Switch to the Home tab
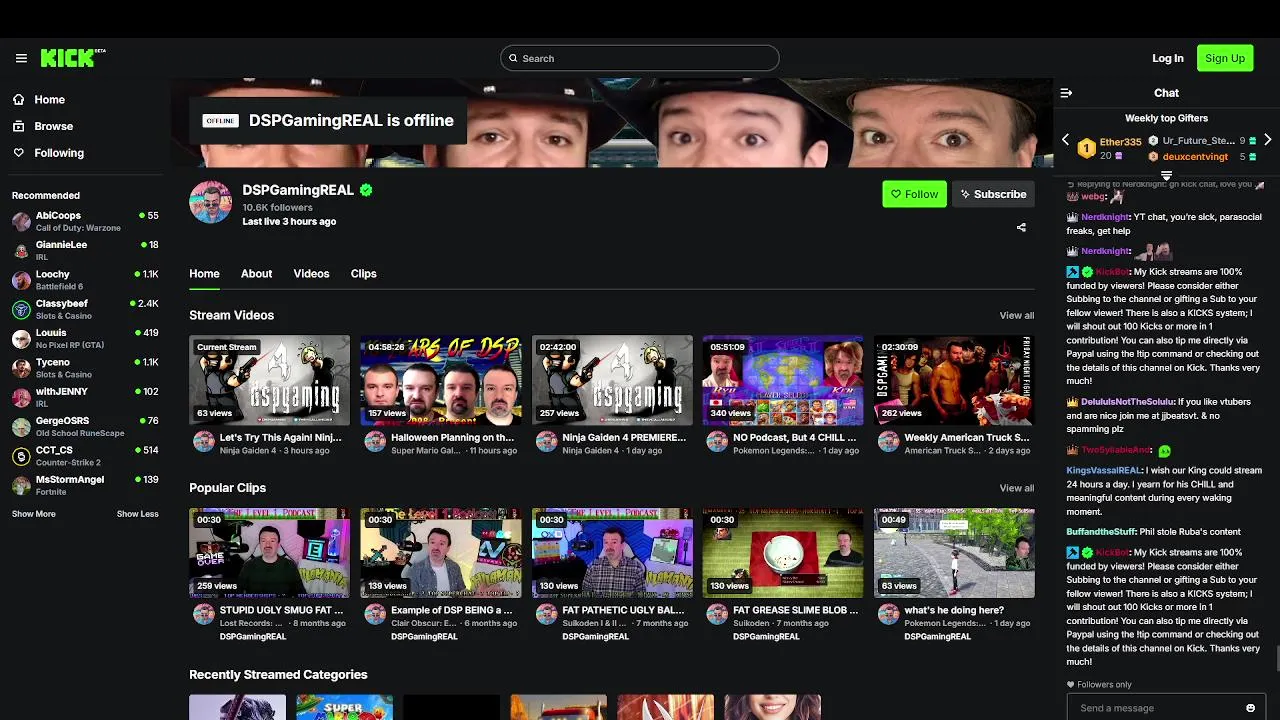 click(204, 274)
